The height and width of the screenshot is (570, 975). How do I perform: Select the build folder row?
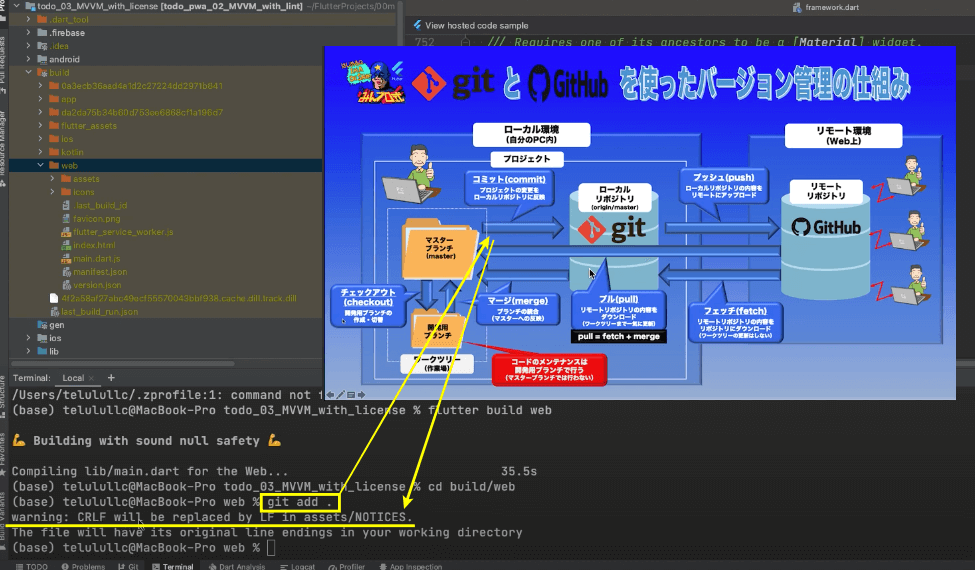click(x=165, y=73)
